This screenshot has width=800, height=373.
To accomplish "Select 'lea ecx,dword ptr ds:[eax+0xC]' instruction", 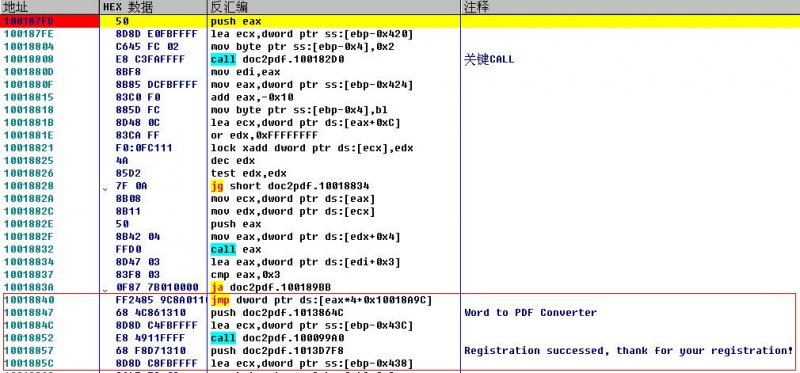I will pyautogui.click(x=305, y=123).
